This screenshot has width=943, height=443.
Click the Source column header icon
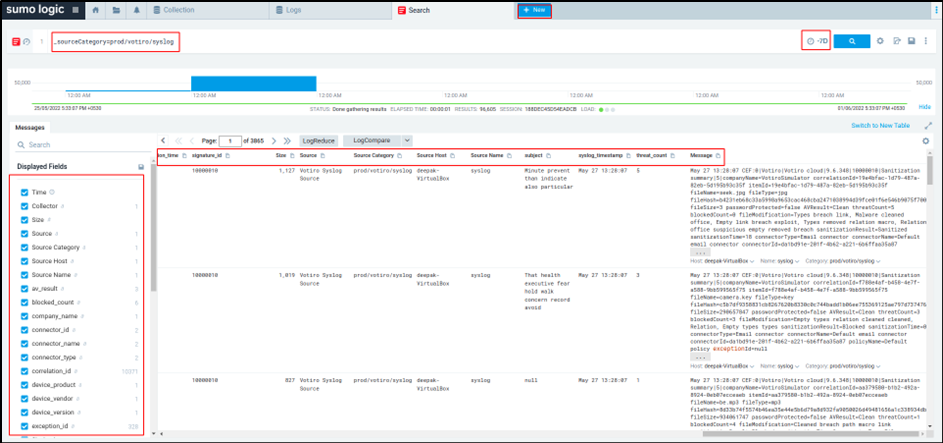322,156
